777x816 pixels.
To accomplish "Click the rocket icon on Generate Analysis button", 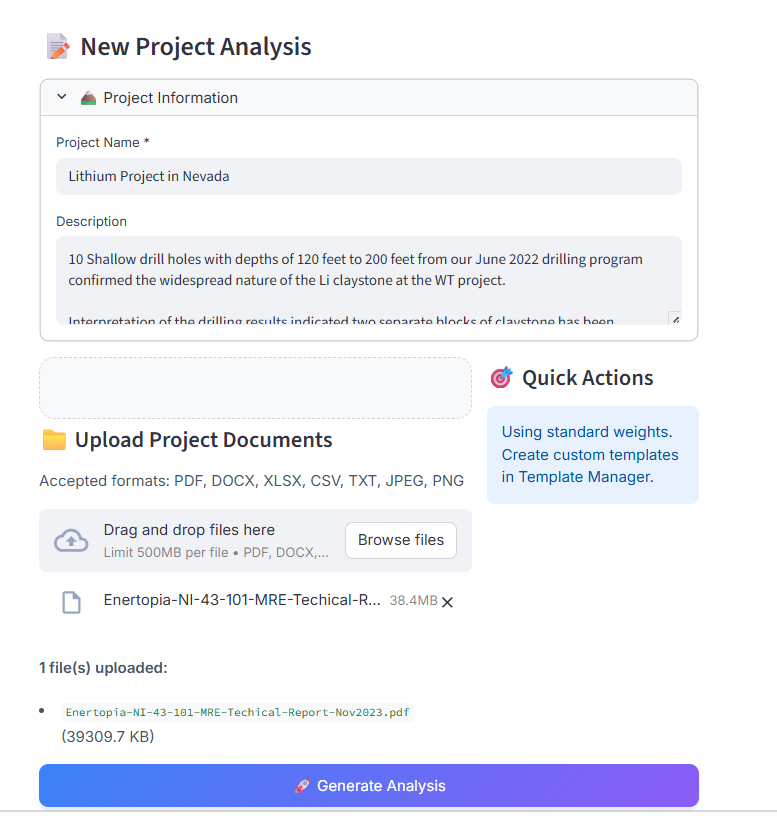I will [301, 786].
